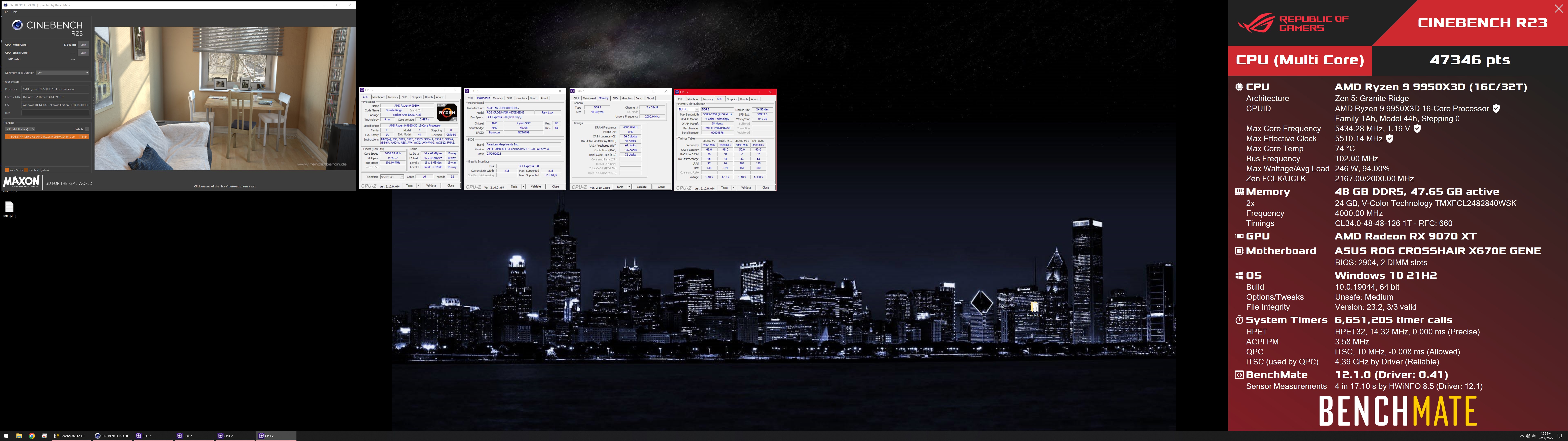Screen dimensions: 1568x441
Task: Click the DRAM Frequency value 4000.0 MHz
Action: pyautogui.click(x=631, y=127)
